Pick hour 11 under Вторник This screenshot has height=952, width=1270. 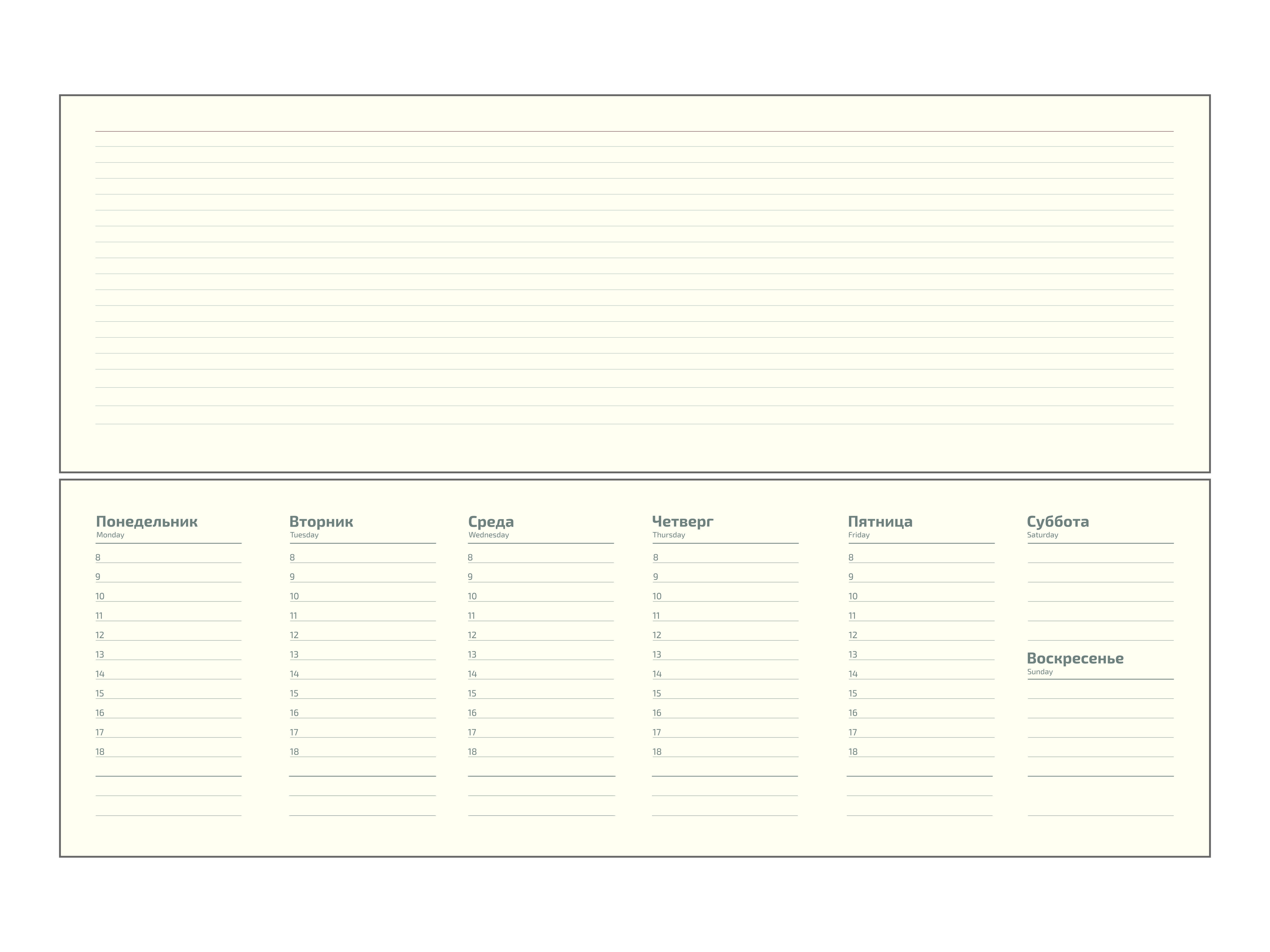(x=293, y=616)
